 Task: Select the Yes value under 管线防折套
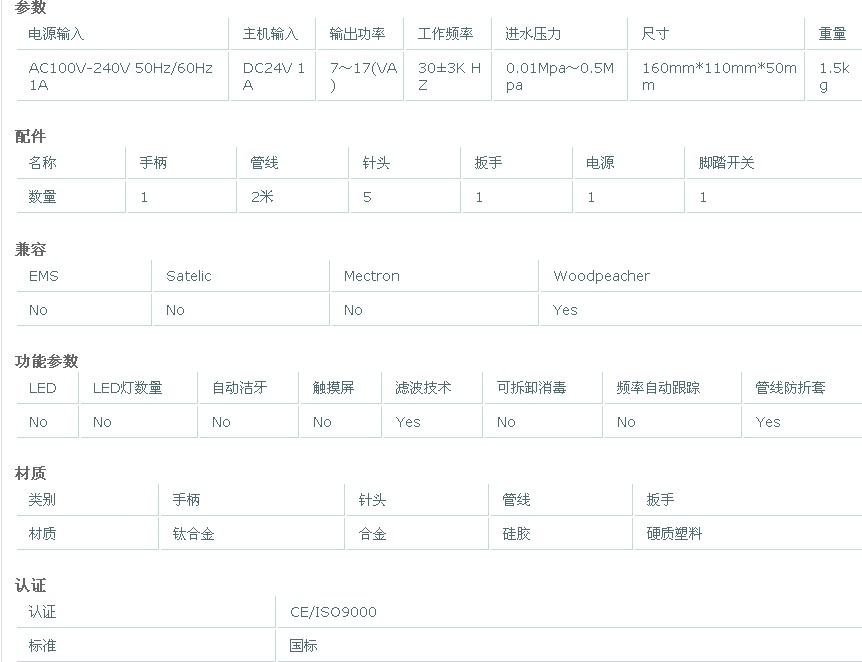click(768, 422)
